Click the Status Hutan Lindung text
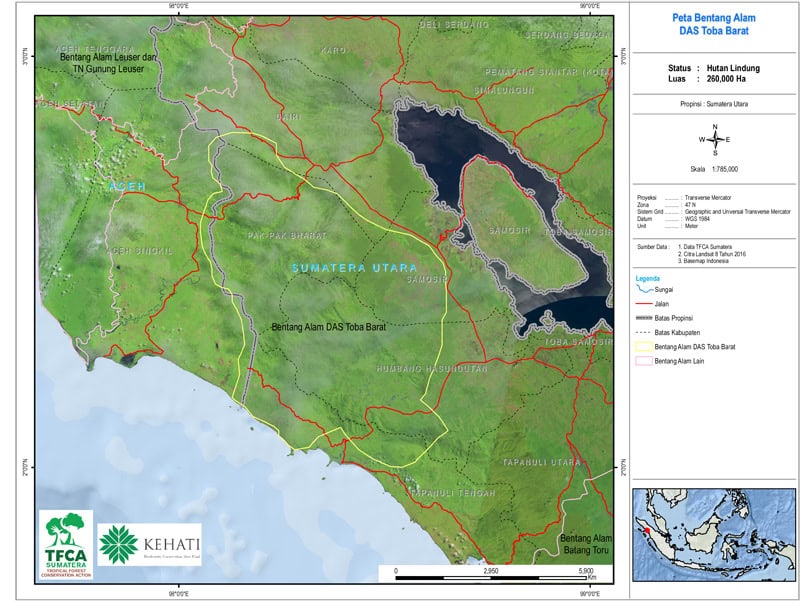Screen dimensions: 800x613 click(x=714, y=68)
